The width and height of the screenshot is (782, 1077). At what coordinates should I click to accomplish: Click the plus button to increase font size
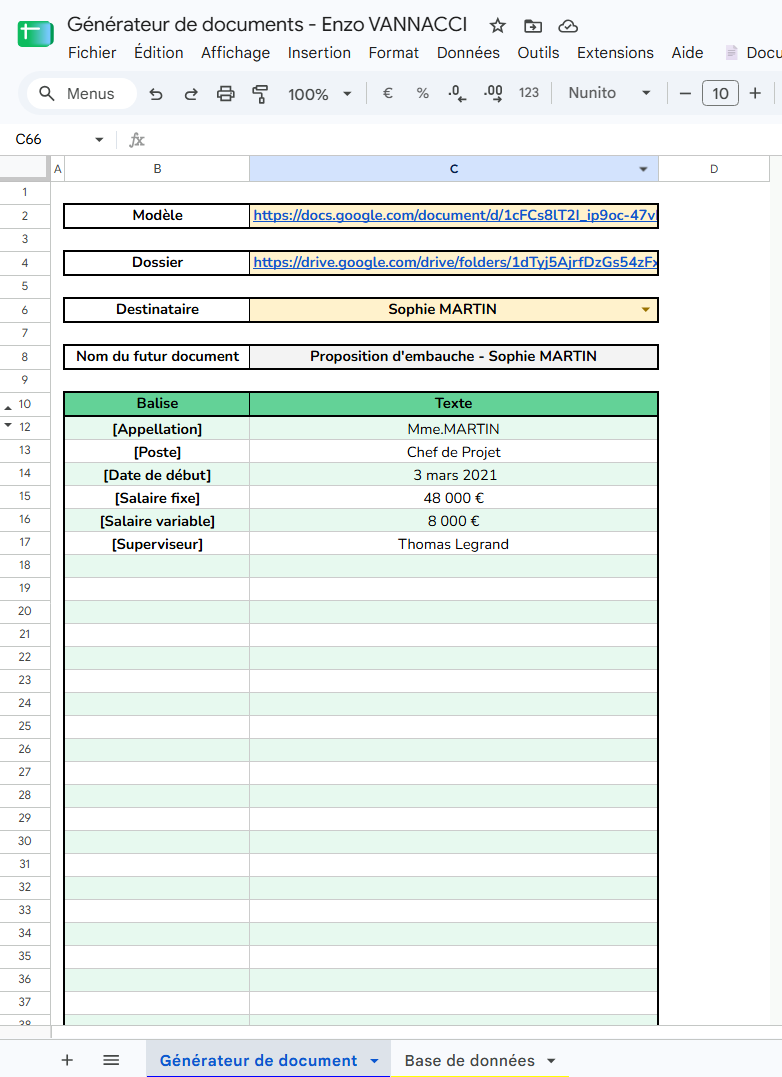click(755, 93)
